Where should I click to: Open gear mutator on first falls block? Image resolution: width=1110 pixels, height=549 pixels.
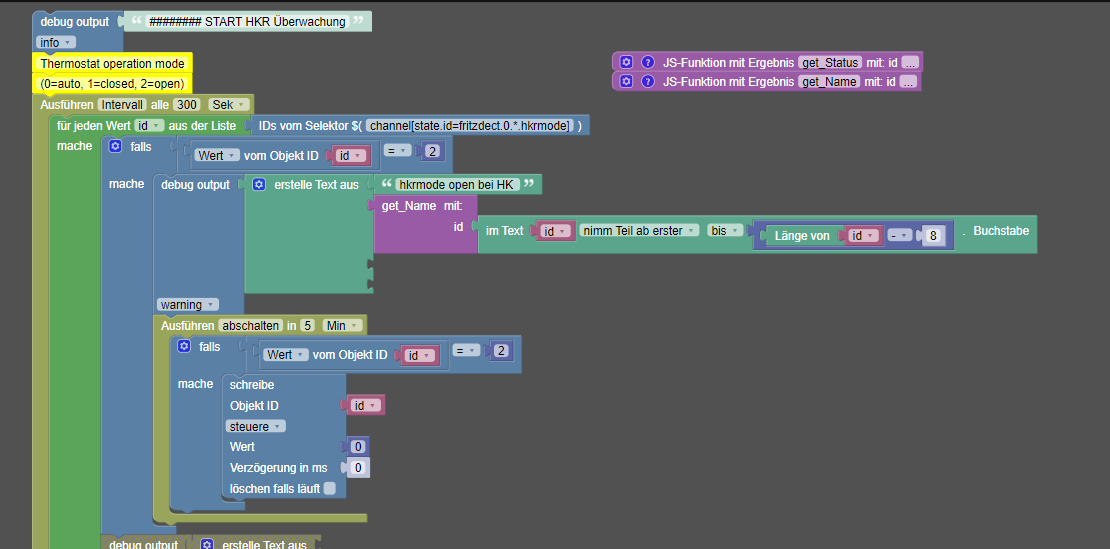click(115, 146)
